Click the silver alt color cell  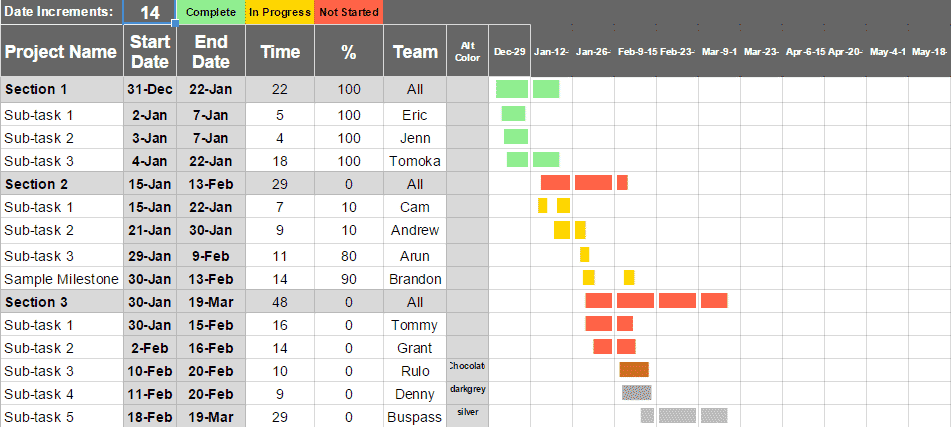point(467,417)
